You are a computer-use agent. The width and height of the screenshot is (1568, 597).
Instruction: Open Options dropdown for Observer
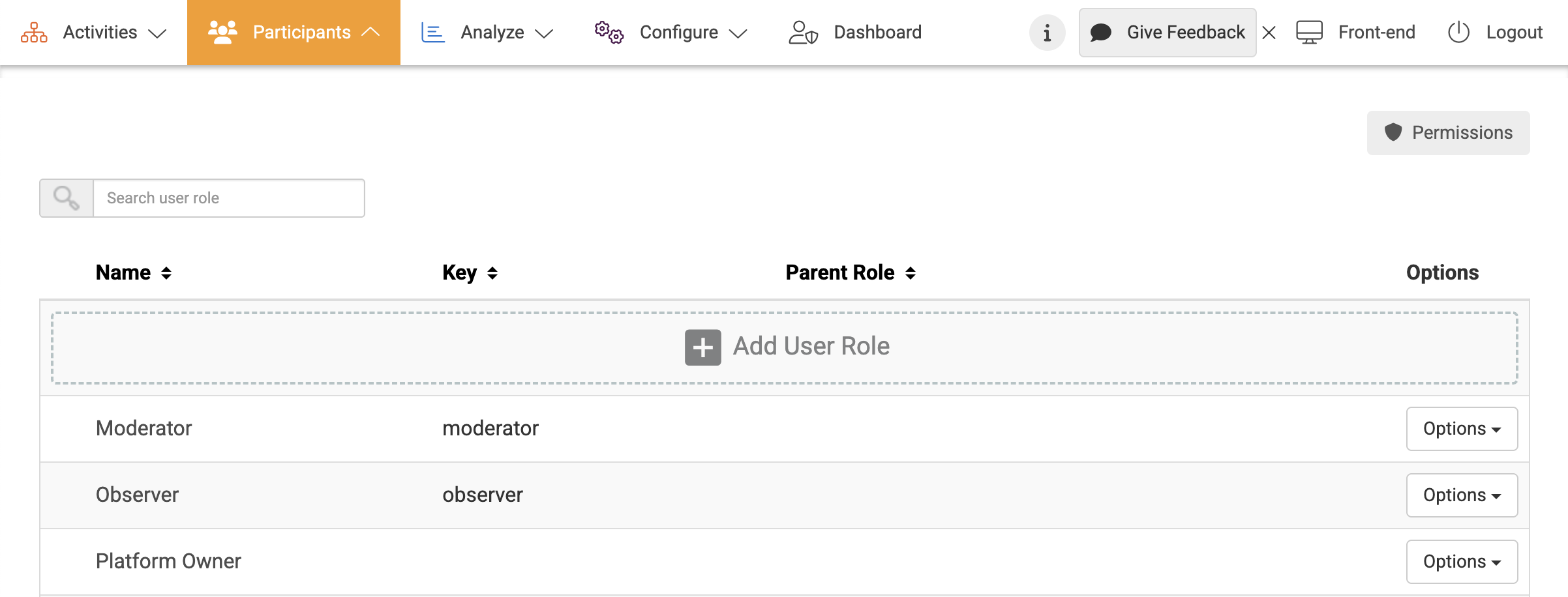click(1462, 495)
